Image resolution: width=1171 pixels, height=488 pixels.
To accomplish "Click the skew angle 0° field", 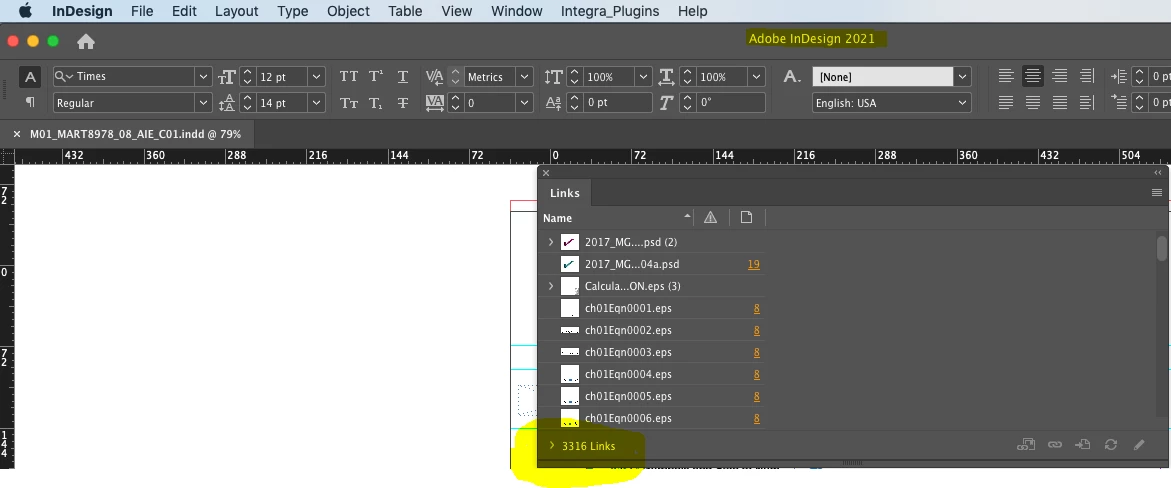I will click(x=730, y=102).
